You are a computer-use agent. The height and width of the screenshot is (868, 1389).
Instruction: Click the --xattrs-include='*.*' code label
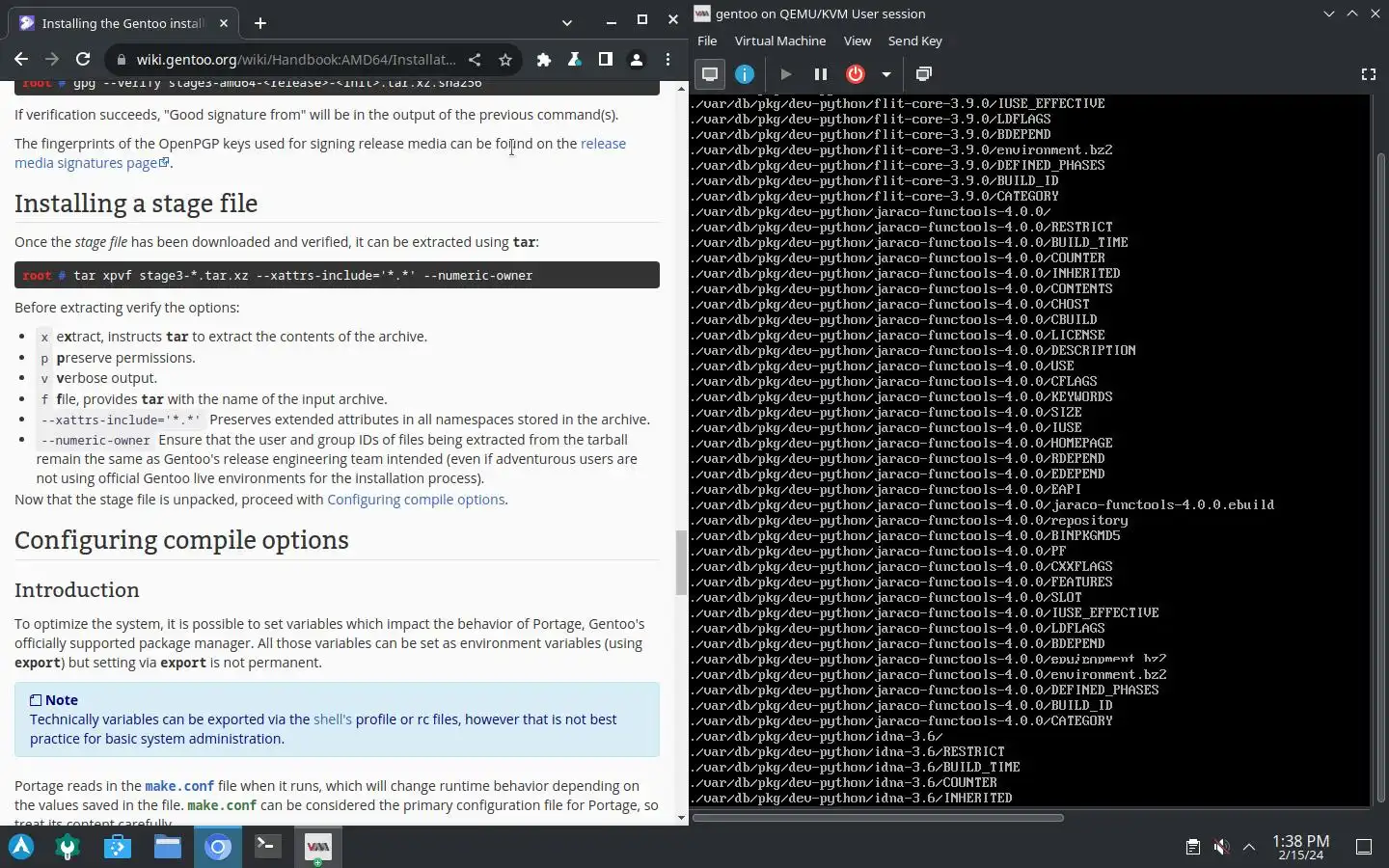pos(122,420)
